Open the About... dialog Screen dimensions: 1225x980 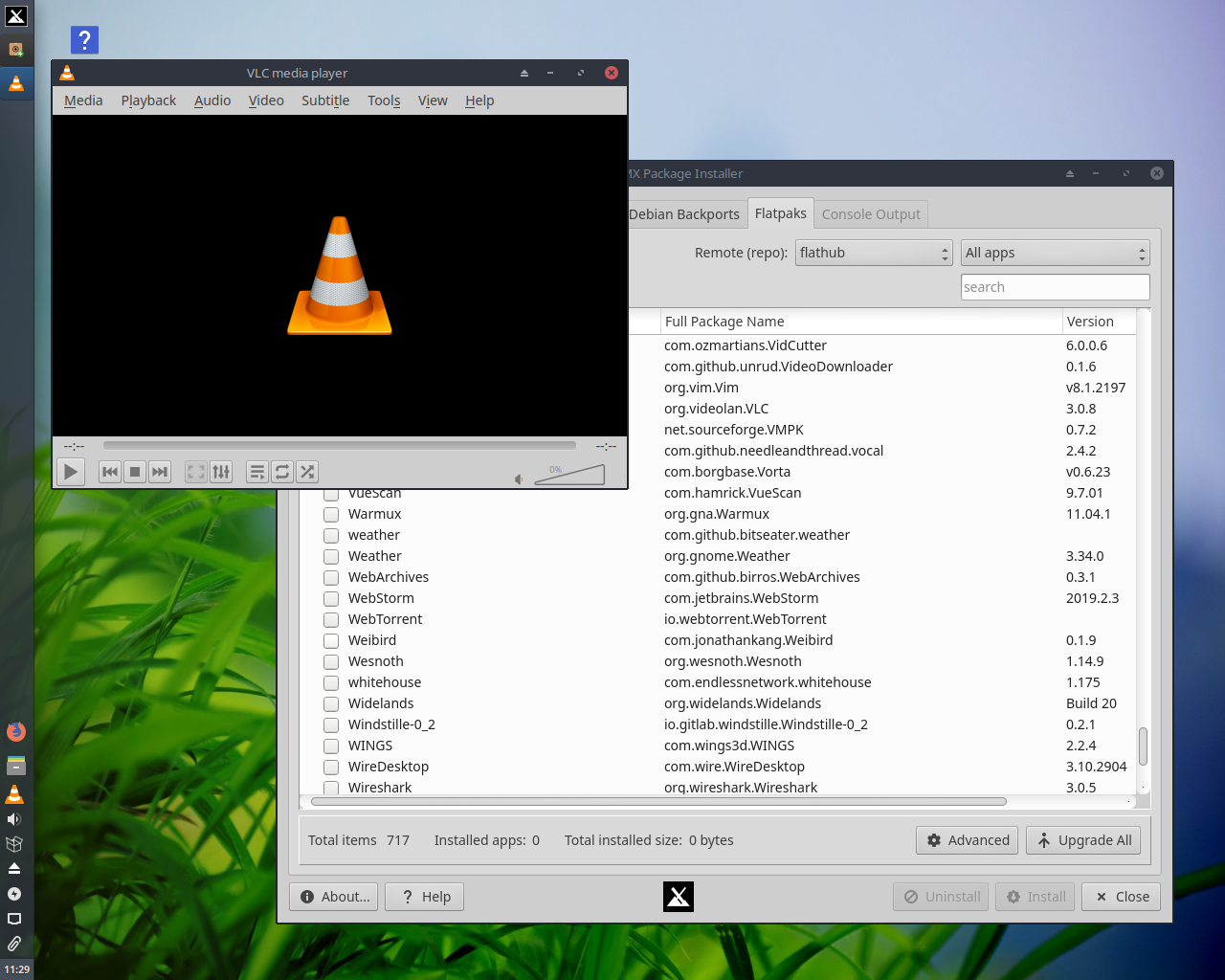pos(334,897)
